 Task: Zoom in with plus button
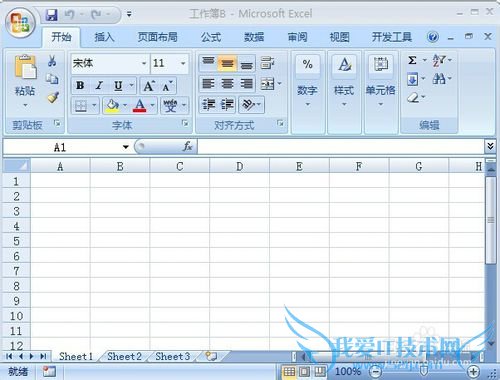(x=473, y=371)
